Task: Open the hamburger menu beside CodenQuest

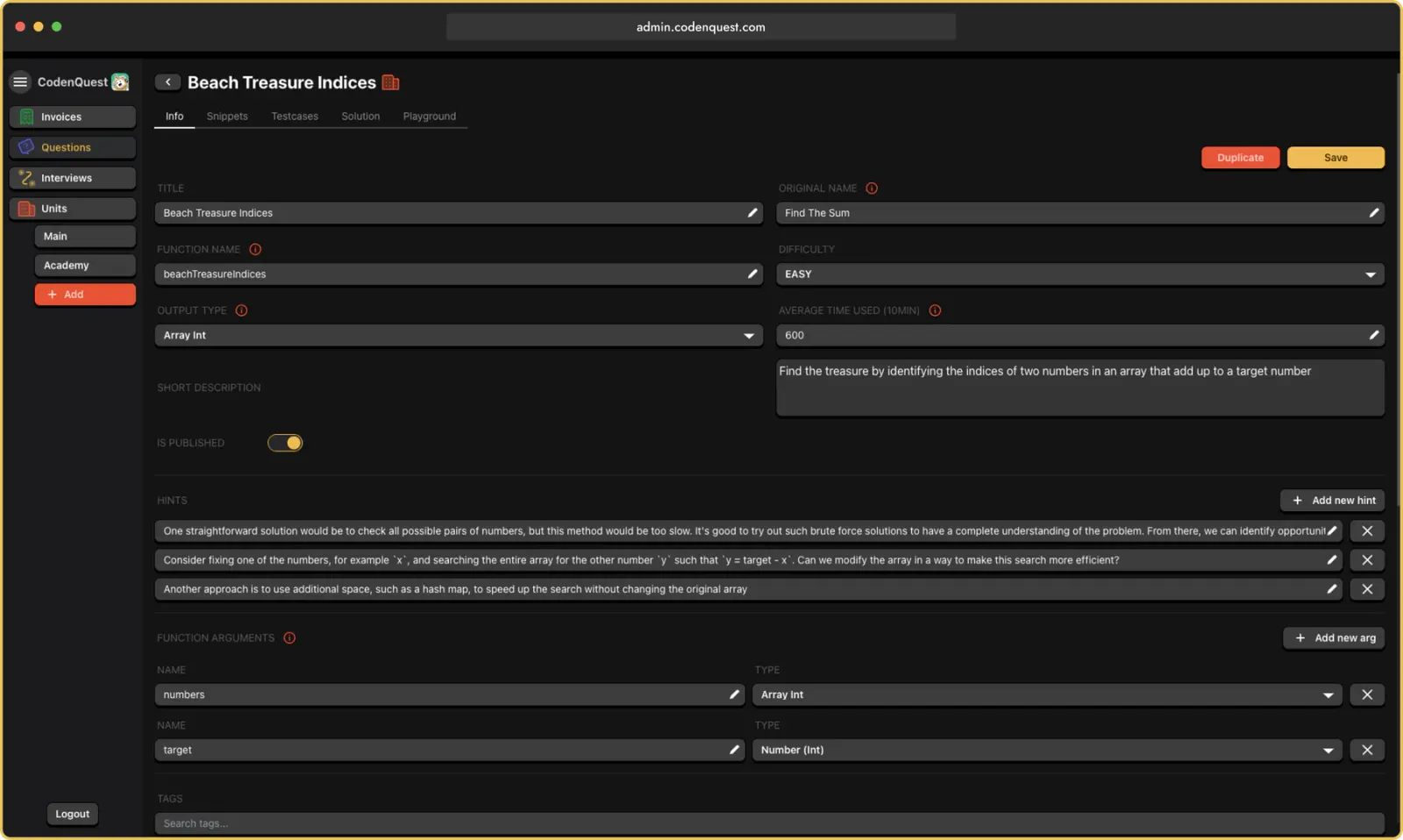Action: 20,82
